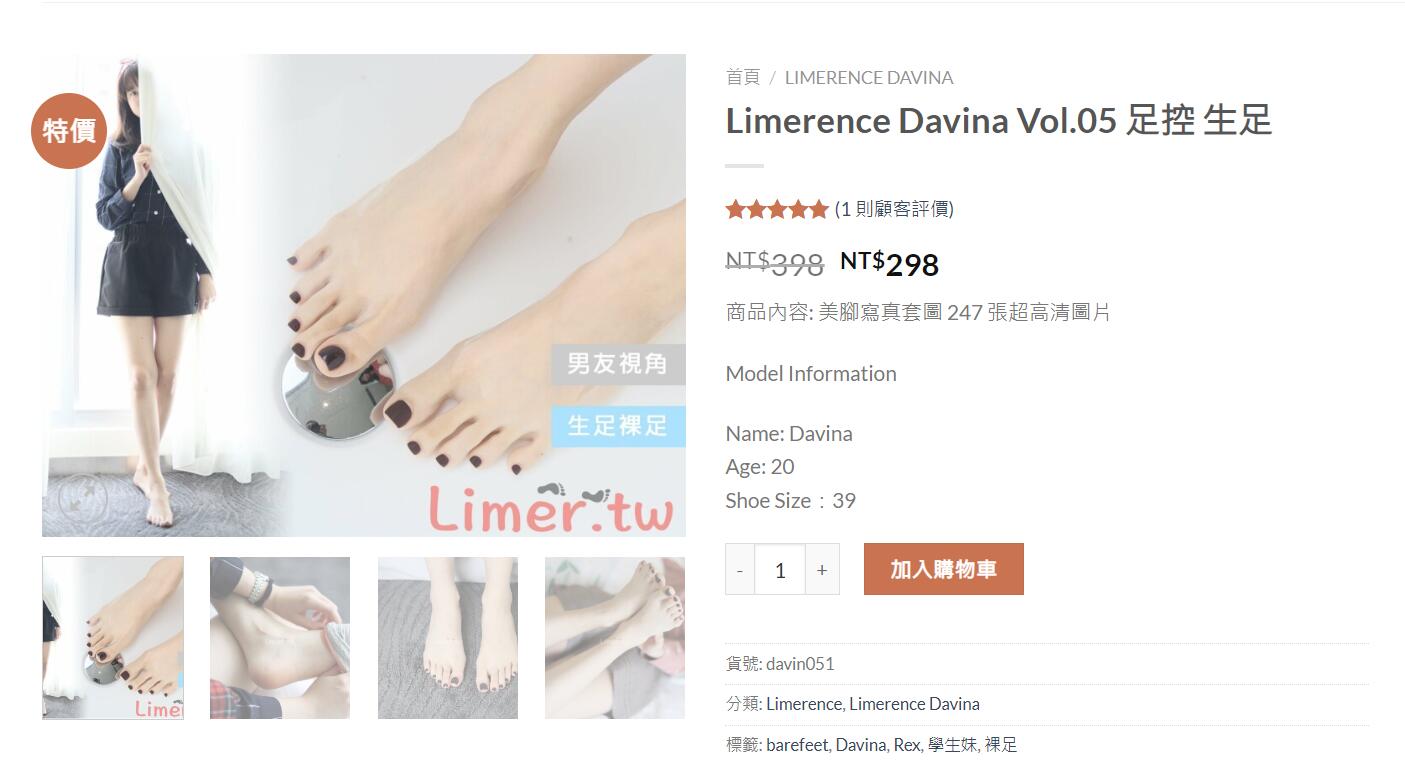Click the main product image
Screen dimensions: 1405x782
(364, 295)
